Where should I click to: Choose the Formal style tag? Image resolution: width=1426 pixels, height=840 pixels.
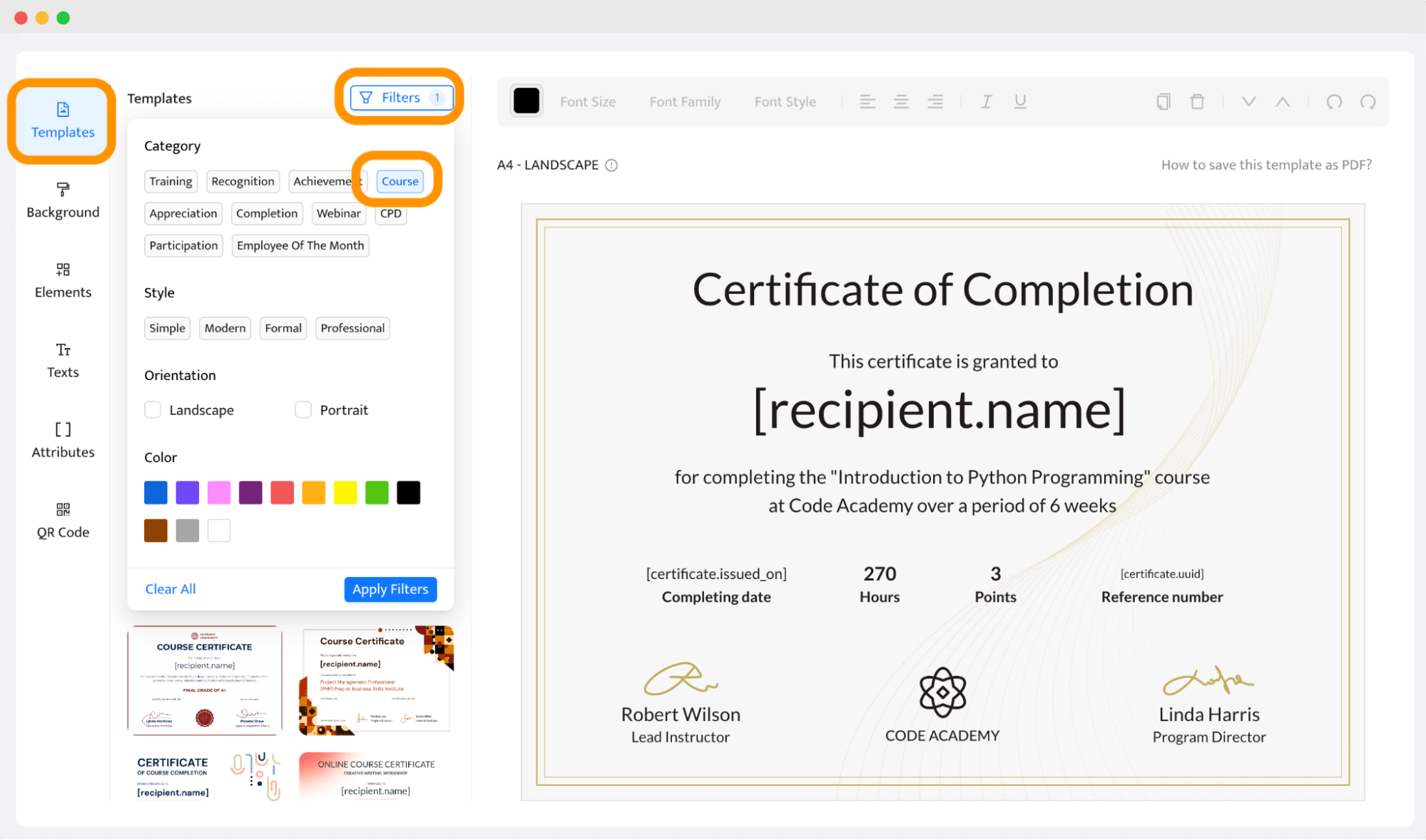tap(283, 328)
